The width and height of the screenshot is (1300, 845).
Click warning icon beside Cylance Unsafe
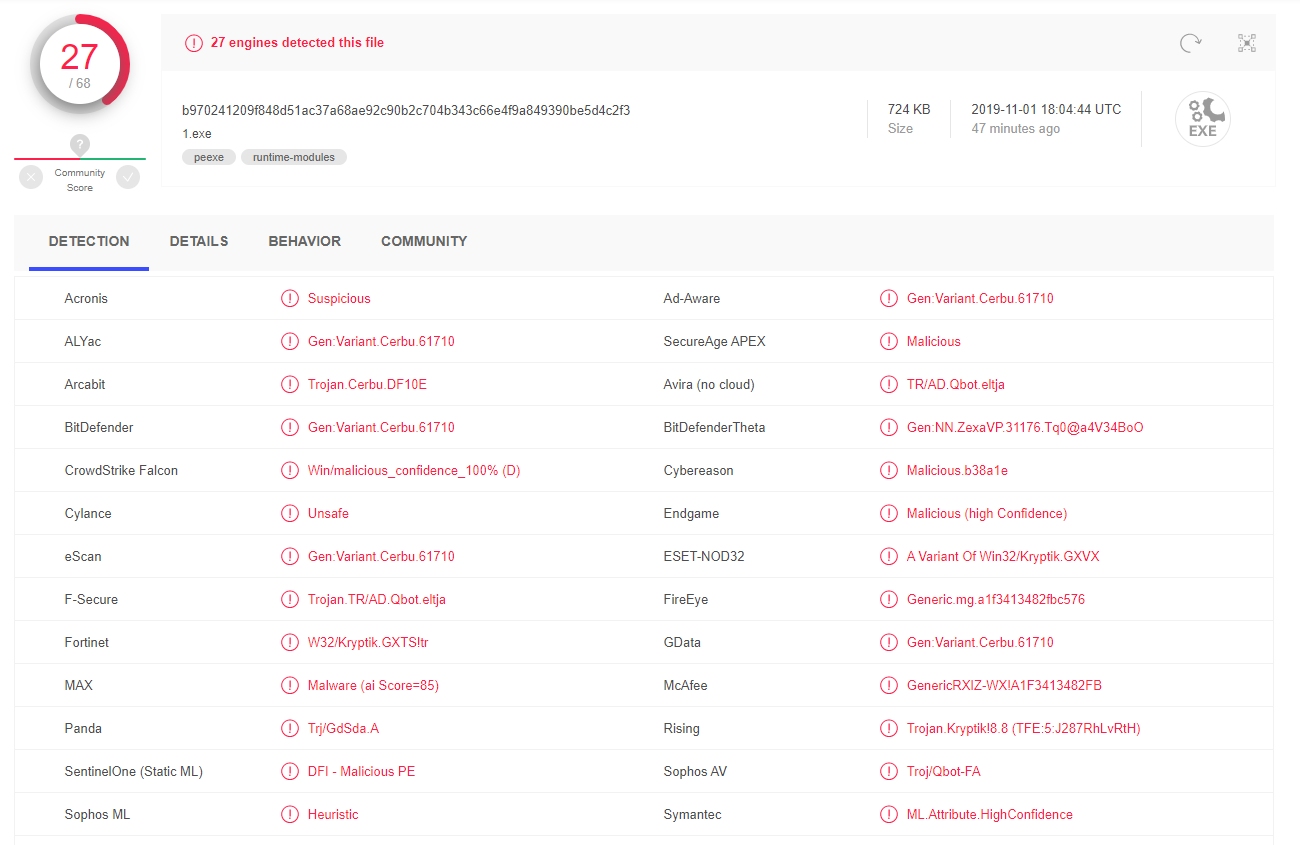(x=290, y=513)
